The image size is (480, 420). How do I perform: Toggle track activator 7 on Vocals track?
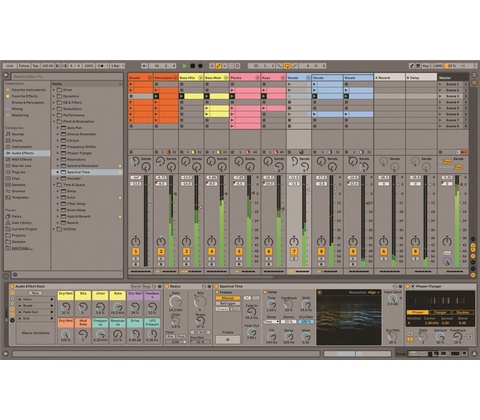tap(294, 251)
